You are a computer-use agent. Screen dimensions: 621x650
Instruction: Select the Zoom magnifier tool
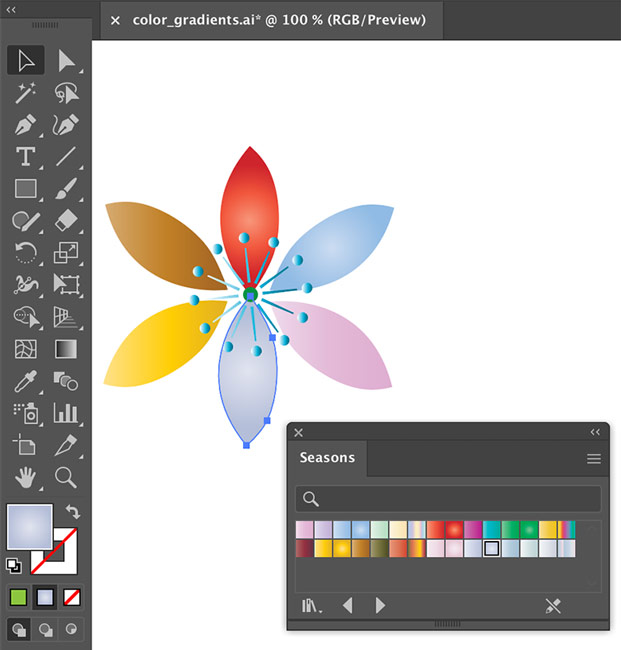(x=66, y=477)
